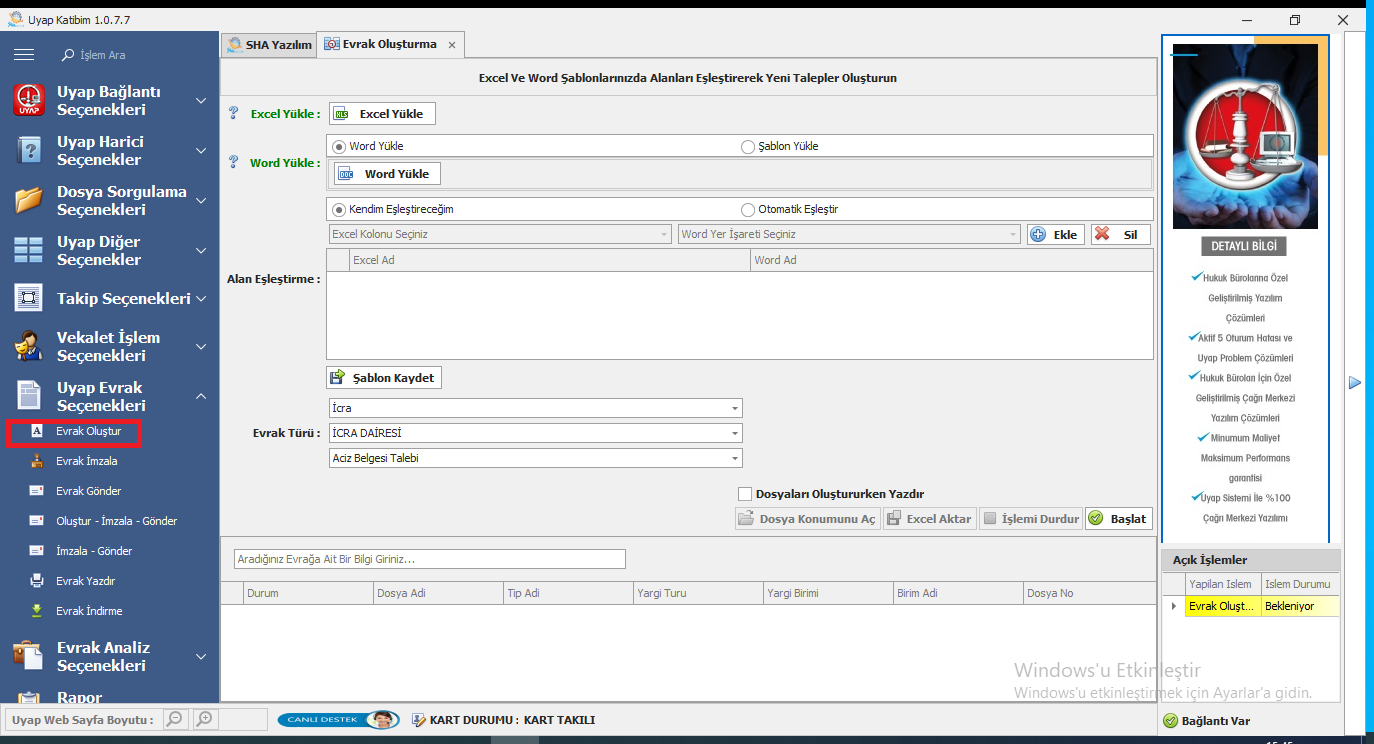1374x744 pixels.
Task: Click the Evrak İndirme download icon
Action: pos(37,611)
